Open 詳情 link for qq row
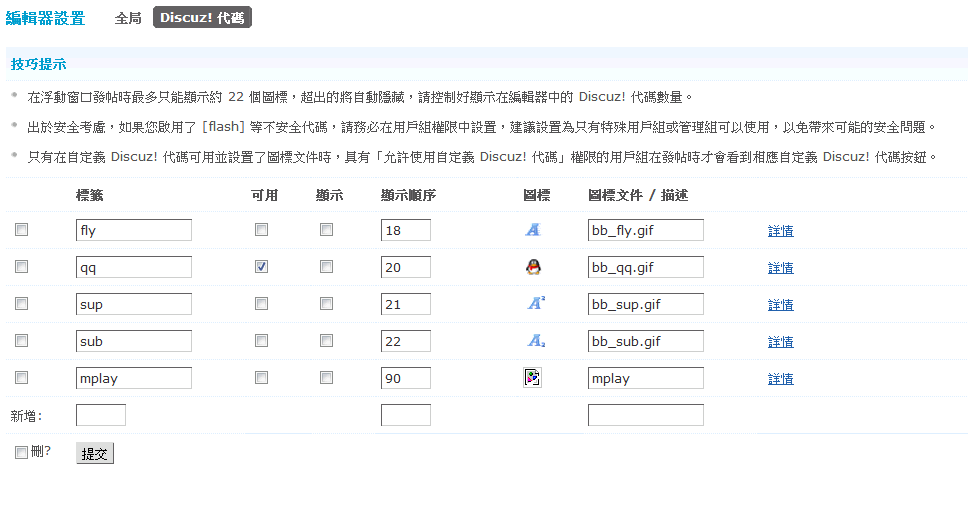Image resolution: width=968 pixels, height=513 pixels. (780, 268)
